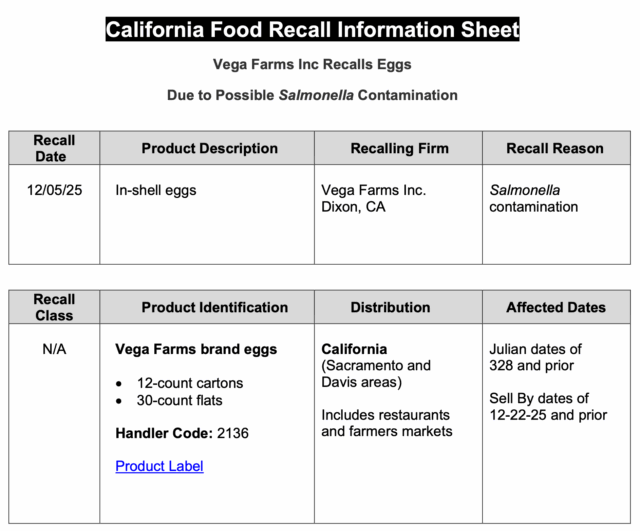
Task: Click the Affected Dates column header
Action: (555, 307)
